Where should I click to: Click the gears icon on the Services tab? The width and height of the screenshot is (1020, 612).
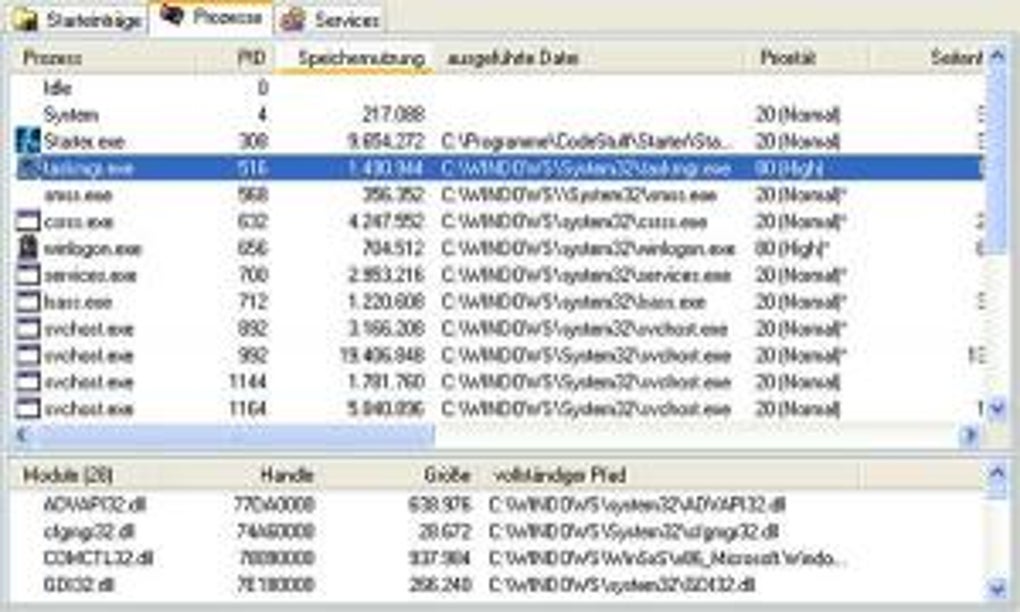coord(292,17)
